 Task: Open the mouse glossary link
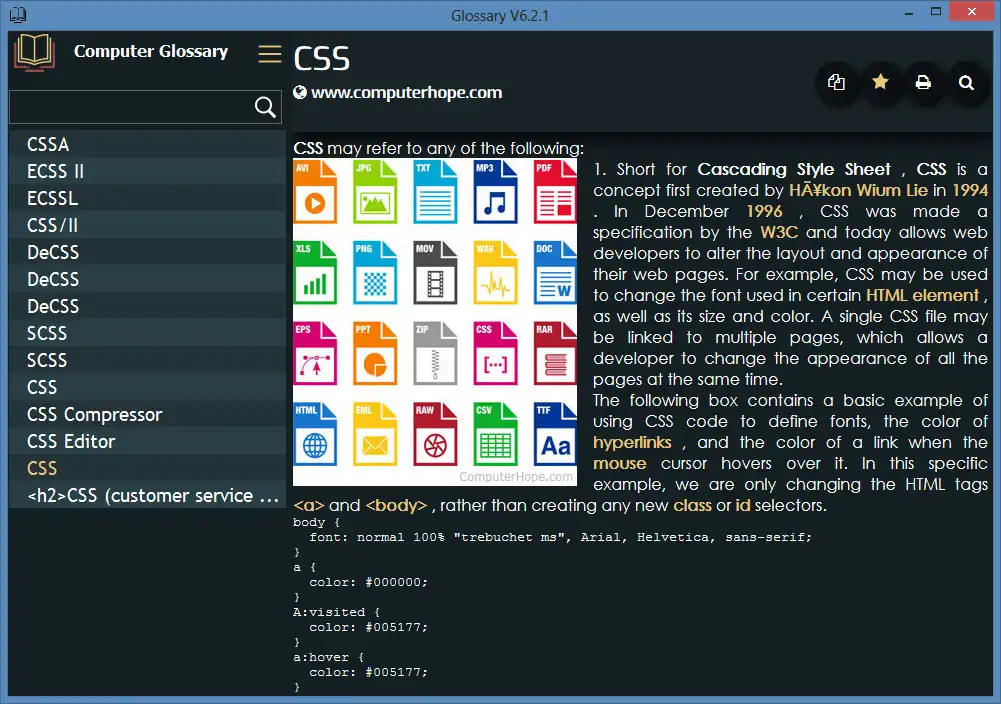pos(619,464)
